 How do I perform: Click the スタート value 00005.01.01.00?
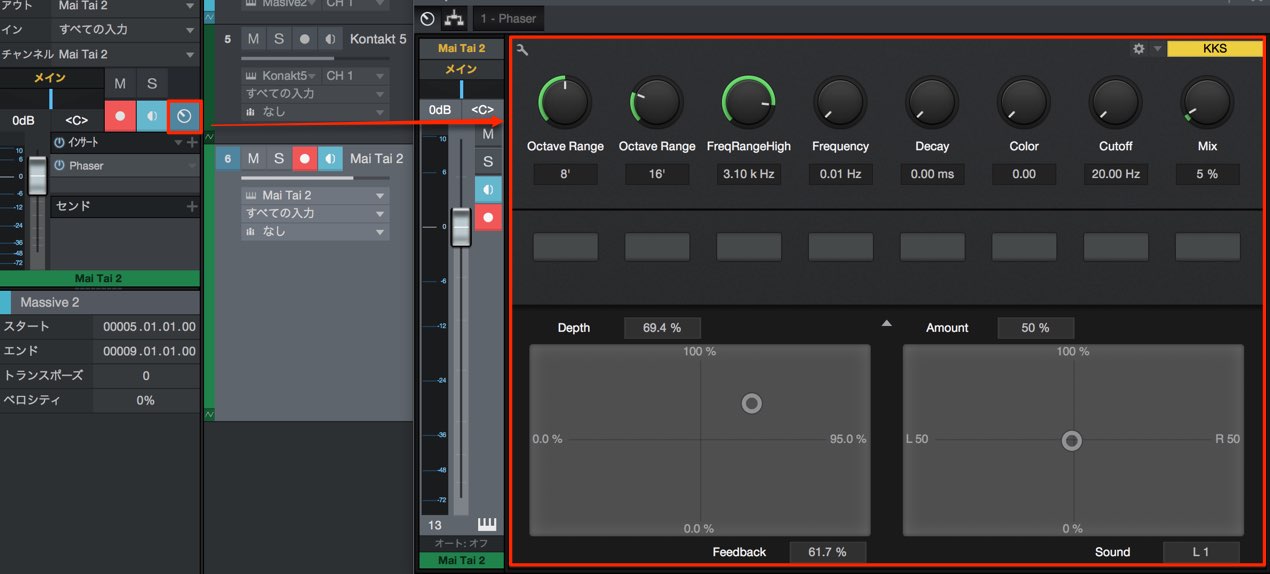[149, 327]
